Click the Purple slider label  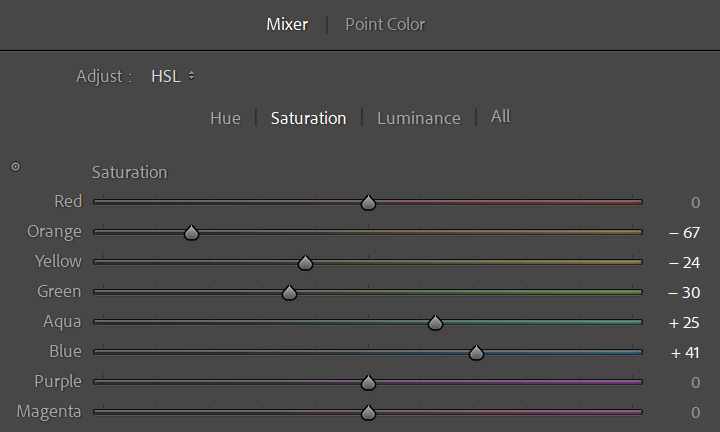click(x=58, y=382)
